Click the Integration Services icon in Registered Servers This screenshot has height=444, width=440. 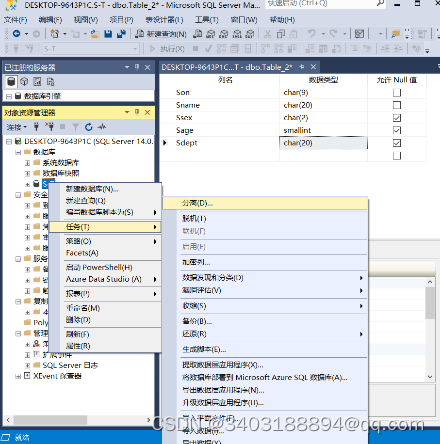tap(50, 82)
